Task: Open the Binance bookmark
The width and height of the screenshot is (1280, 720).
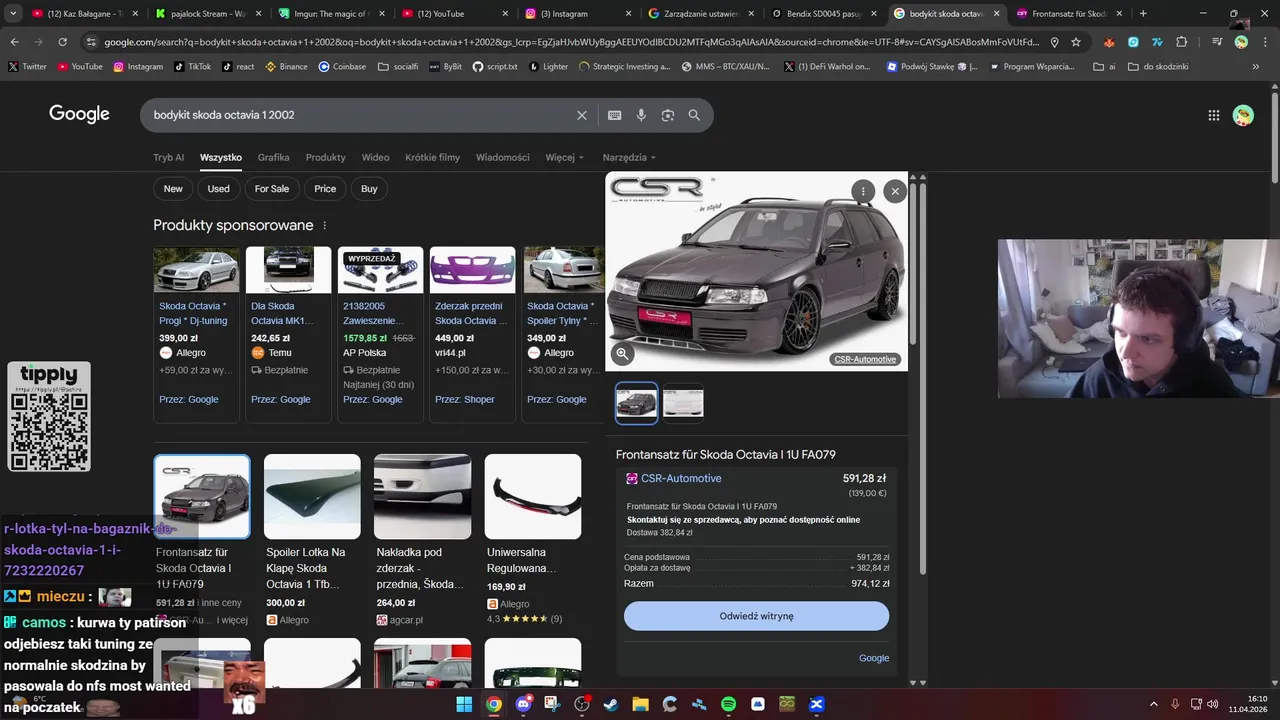Action: (286, 66)
